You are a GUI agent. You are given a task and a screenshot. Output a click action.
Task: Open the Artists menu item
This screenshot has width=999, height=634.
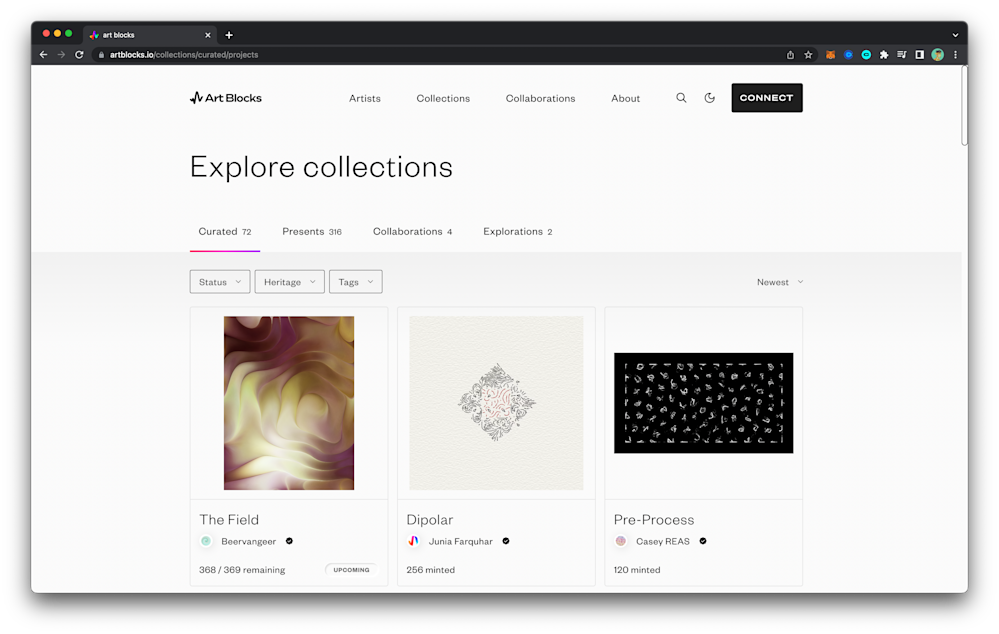(364, 98)
